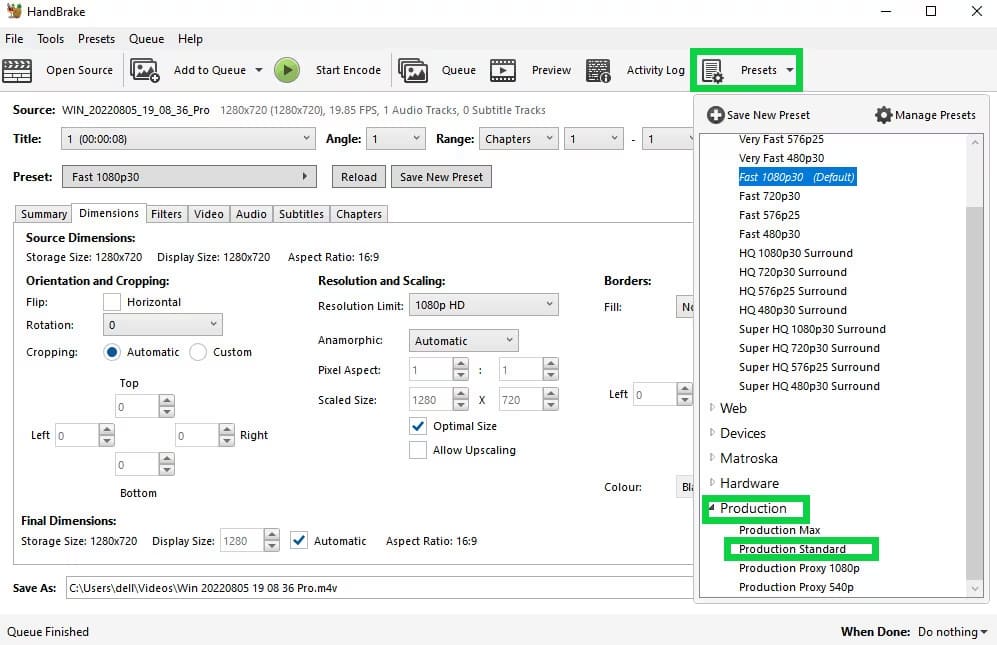Open the Title dropdown
This screenshot has width=997, height=645.
tap(188, 139)
